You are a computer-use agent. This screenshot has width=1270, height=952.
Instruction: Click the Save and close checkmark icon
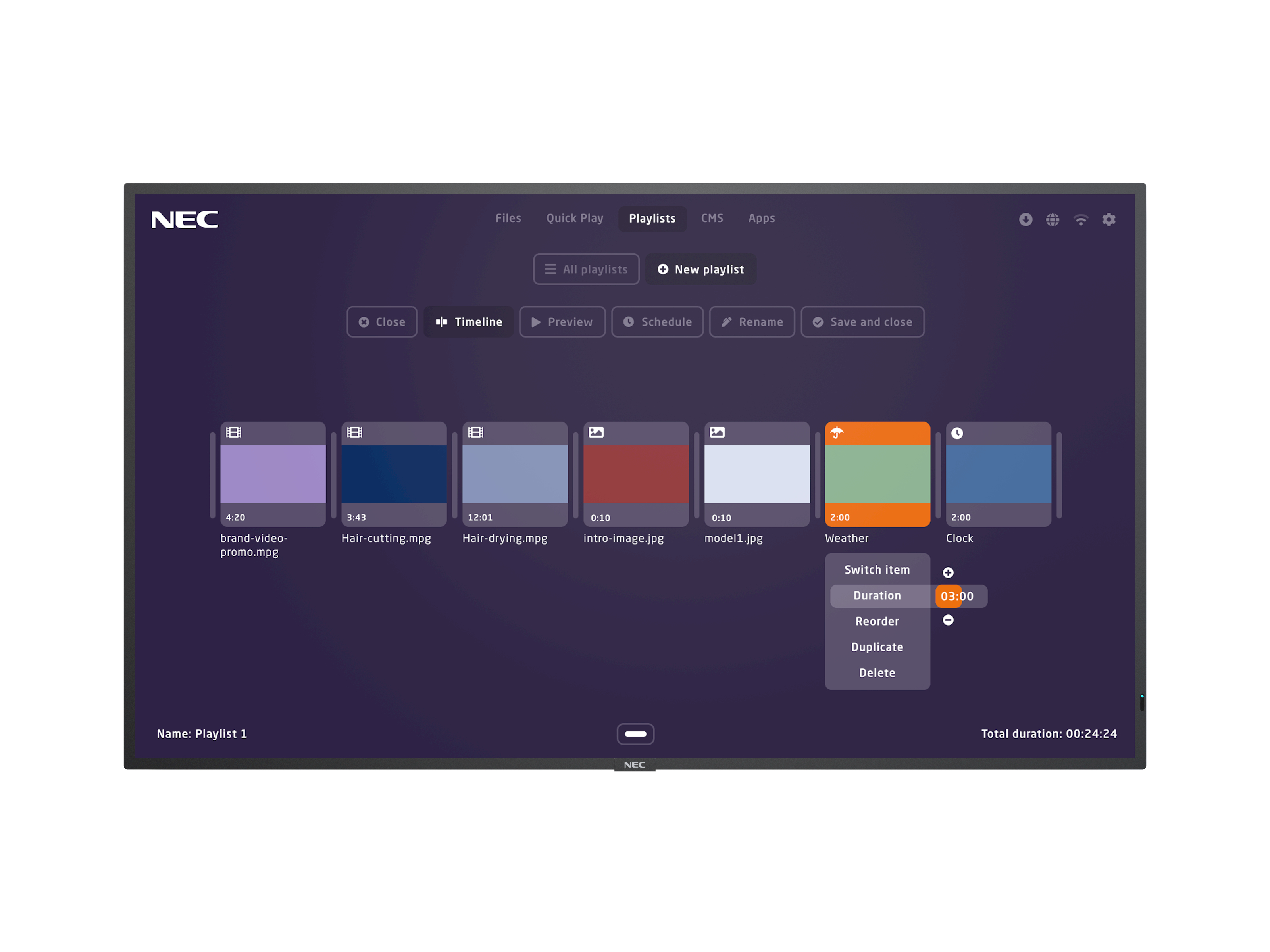pyautogui.click(x=820, y=322)
